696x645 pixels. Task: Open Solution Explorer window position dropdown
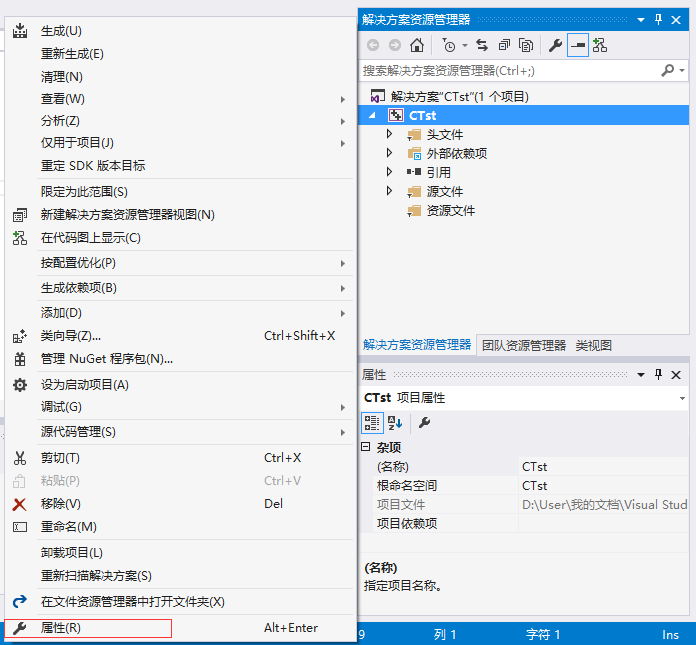pos(641,20)
